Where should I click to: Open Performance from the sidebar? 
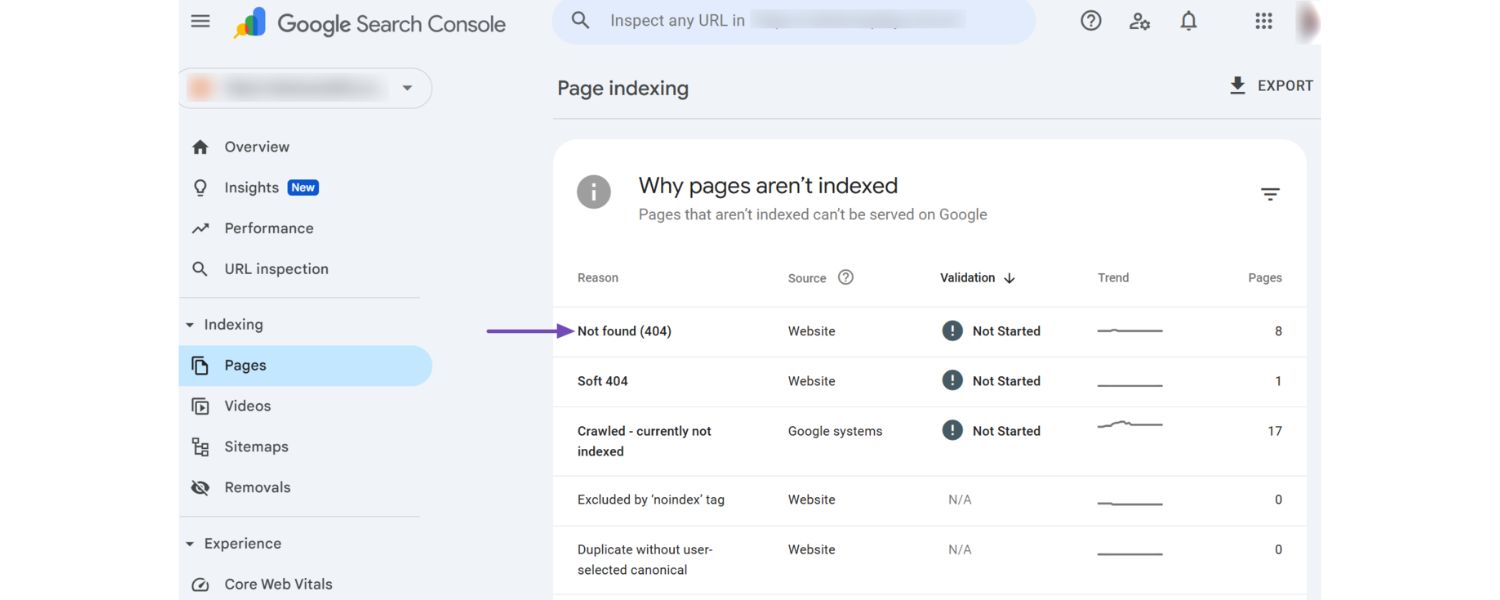coord(268,227)
